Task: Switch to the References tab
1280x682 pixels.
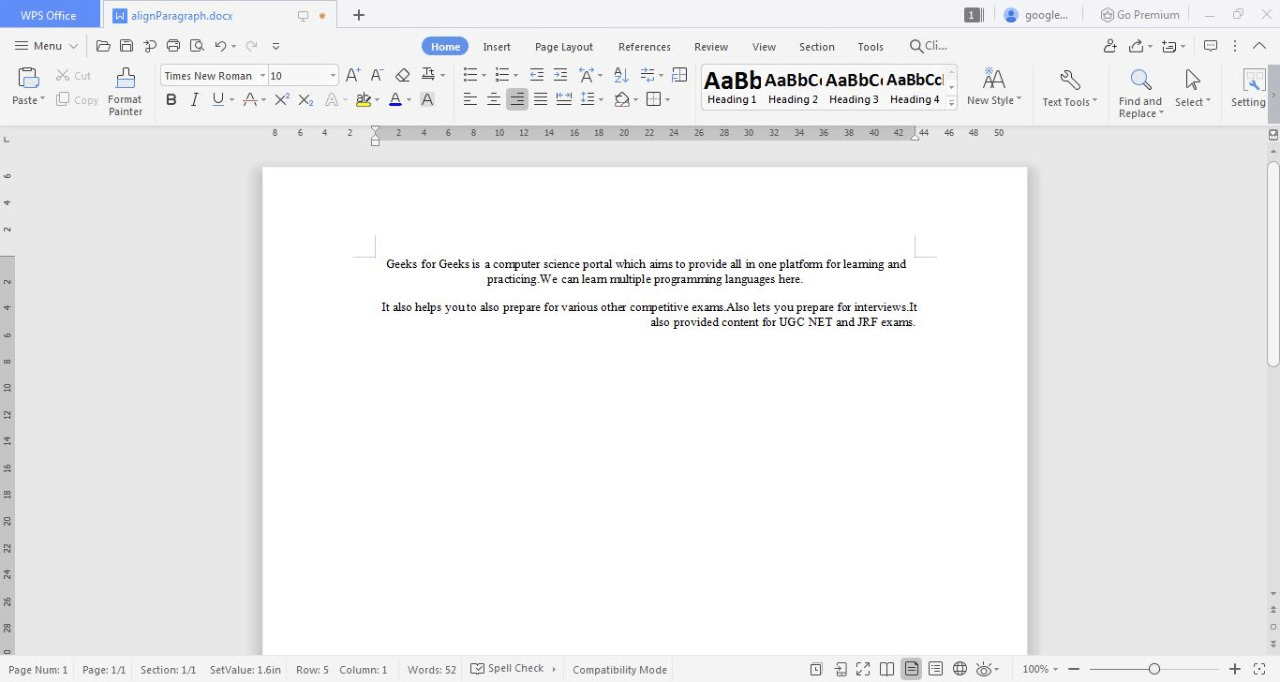Action: point(644,47)
